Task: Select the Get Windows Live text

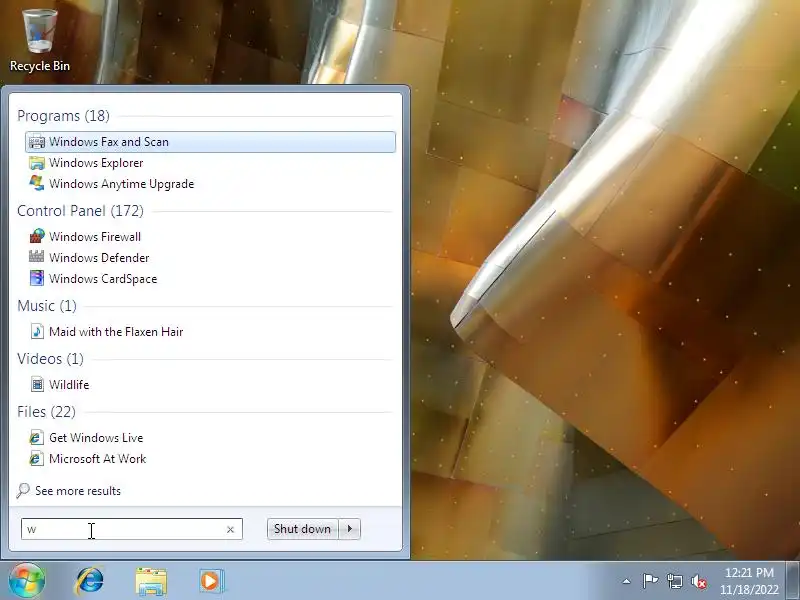Action: point(96,438)
